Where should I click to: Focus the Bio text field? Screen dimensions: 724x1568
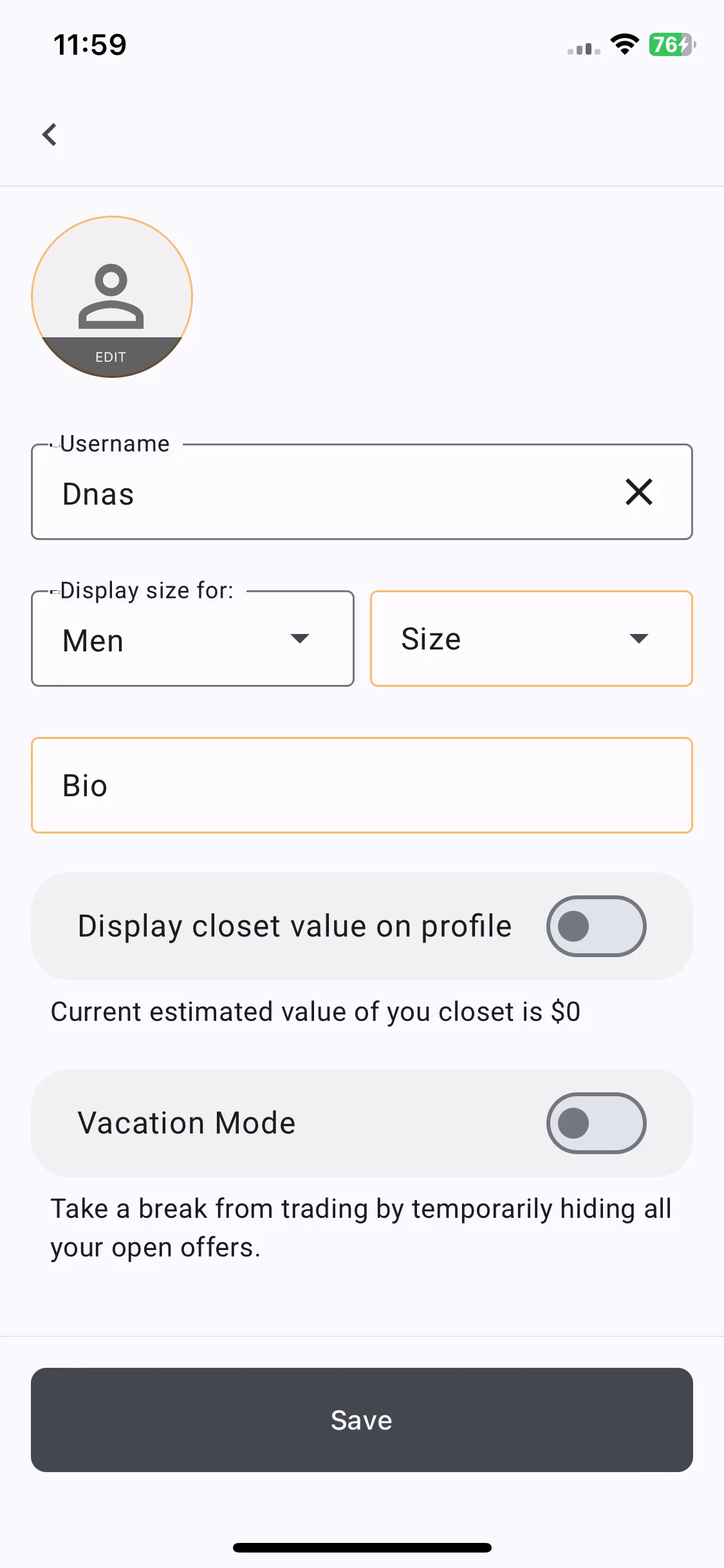362,785
